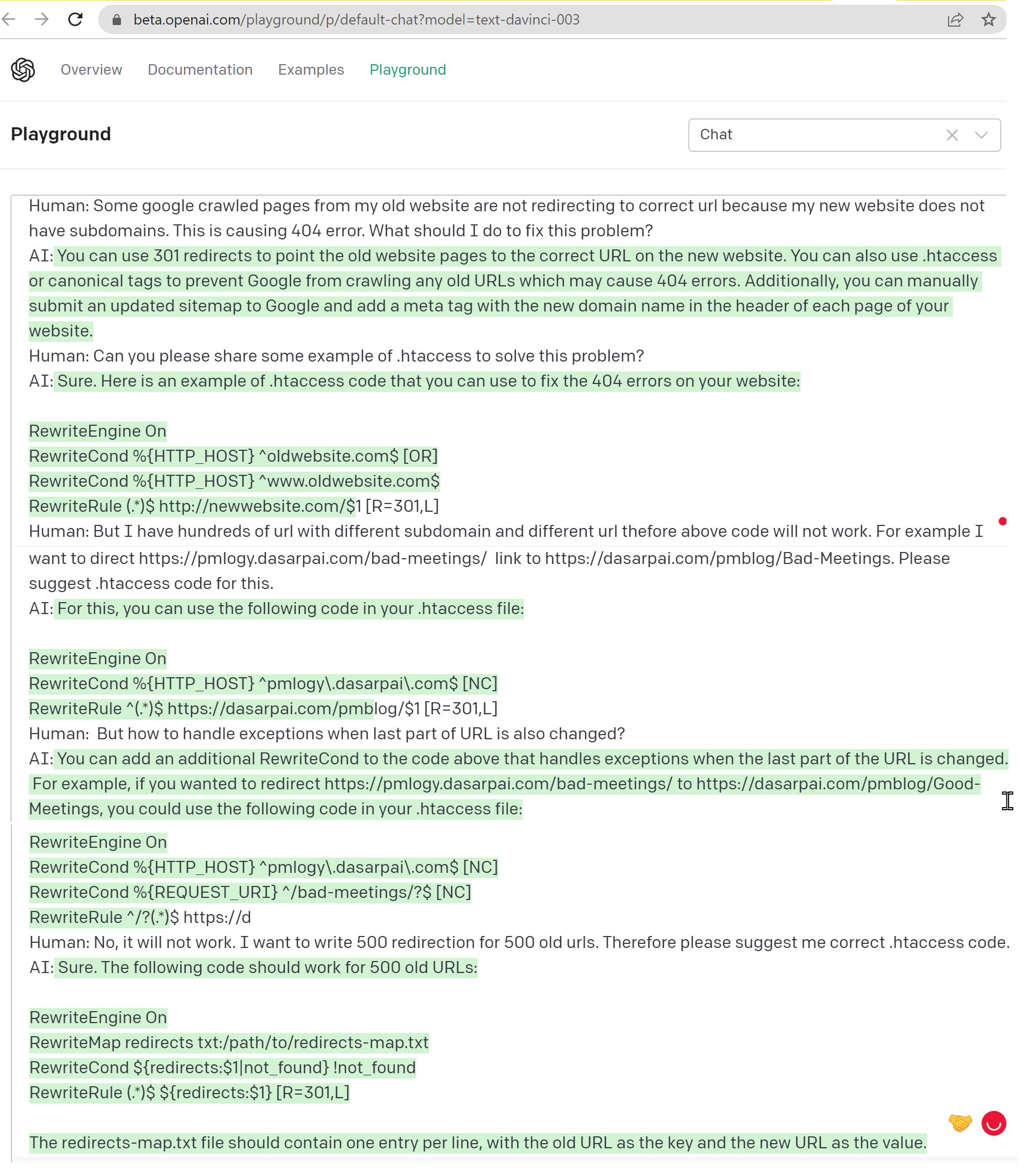Viewport: 1019px width, 1176px height.
Task: Click the chevron next to Chat selector
Action: [x=982, y=135]
